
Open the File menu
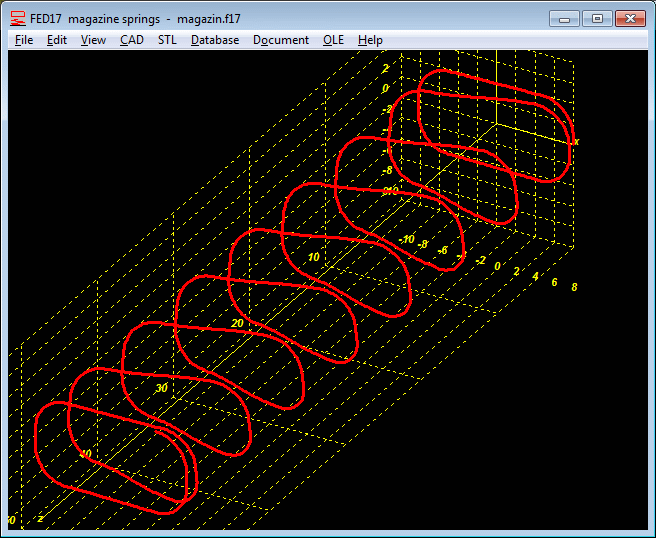[x=24, y=40]
